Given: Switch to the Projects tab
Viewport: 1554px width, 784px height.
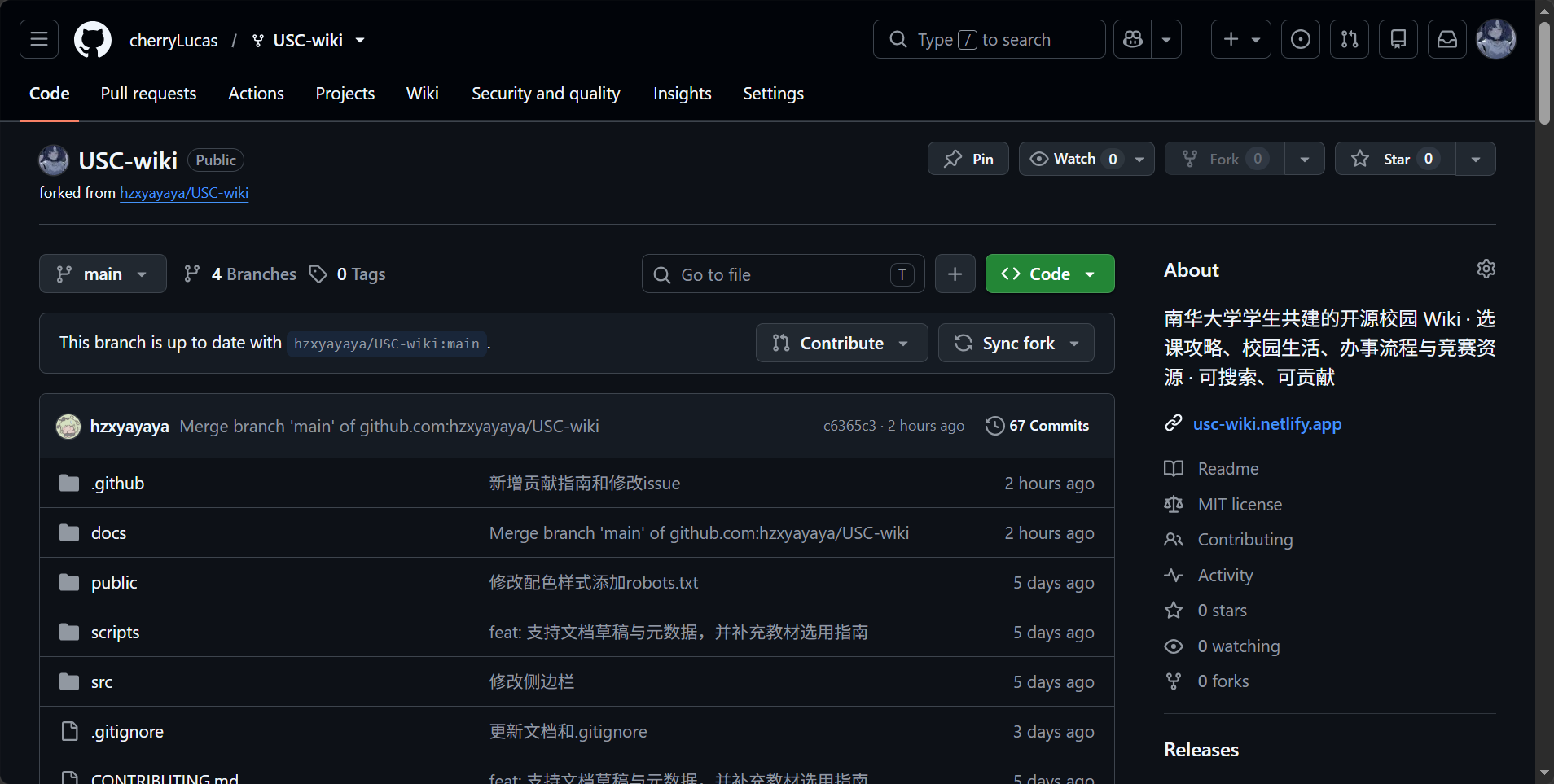Looking at the screenshot, I should (x=345, y=94).
